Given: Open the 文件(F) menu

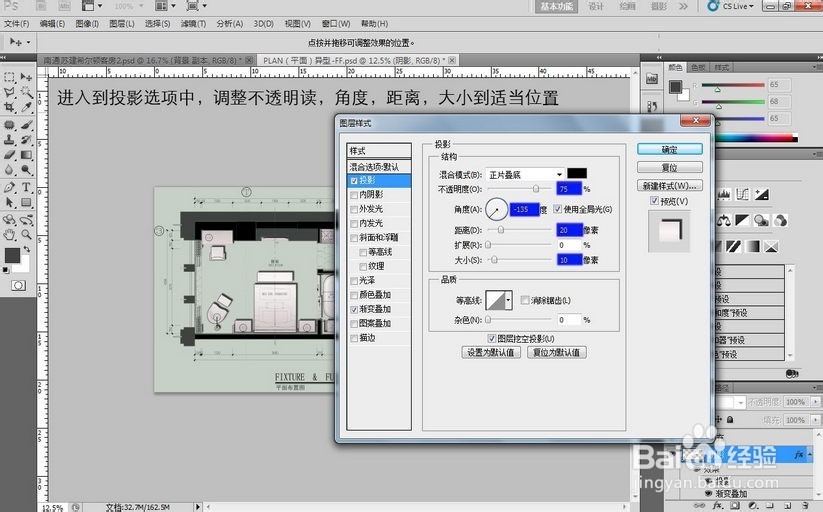Looking at the screenshot, I should click(x=17, y=24).
